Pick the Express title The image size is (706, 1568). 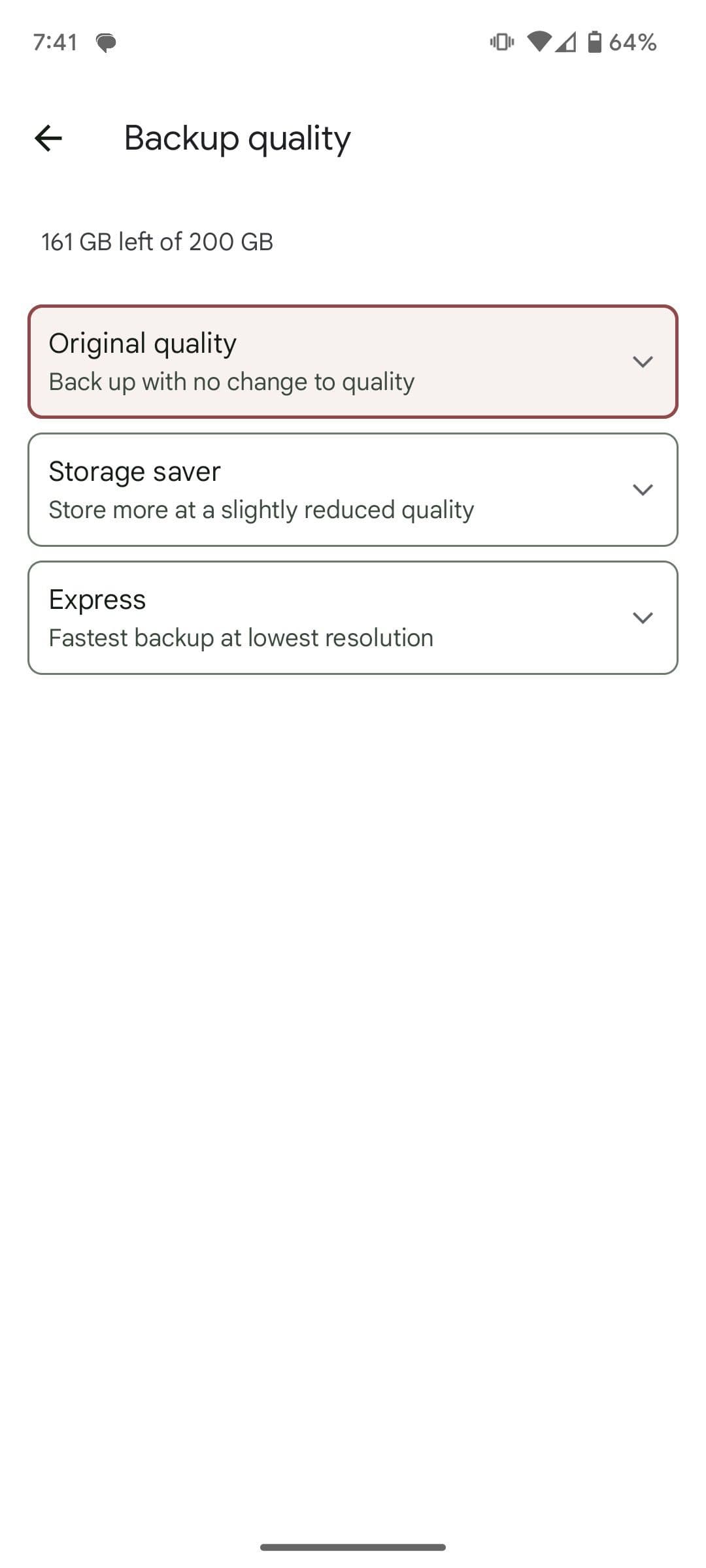(x=97, y=600)
